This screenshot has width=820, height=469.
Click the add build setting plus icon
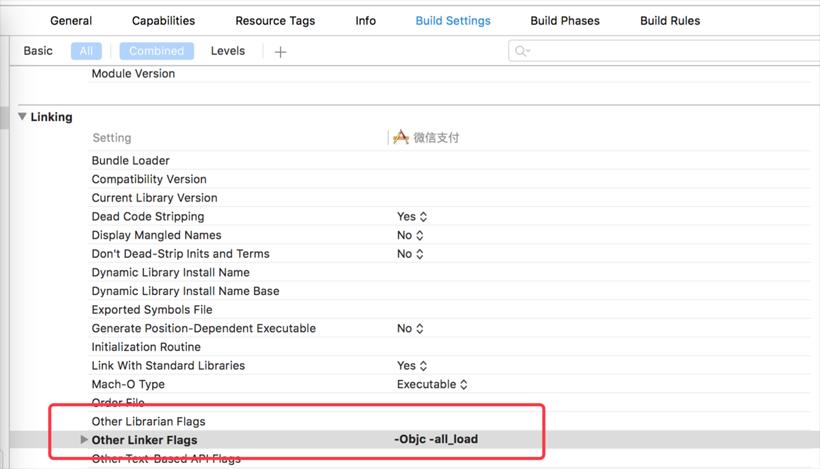pyautogui.click(x=280, y=52)
